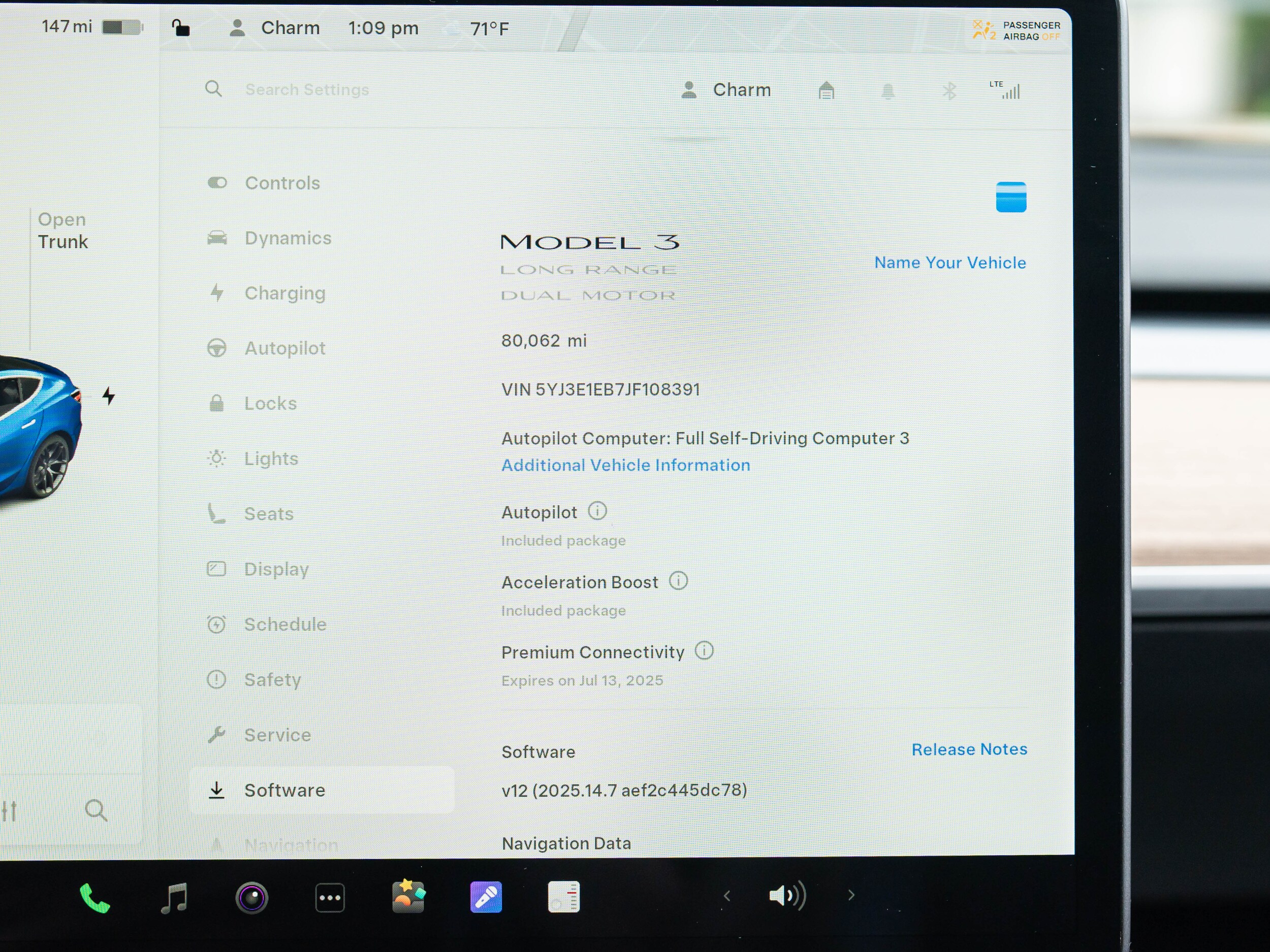
Task: Tap the speaker volume icon
Action: point(788,895)
